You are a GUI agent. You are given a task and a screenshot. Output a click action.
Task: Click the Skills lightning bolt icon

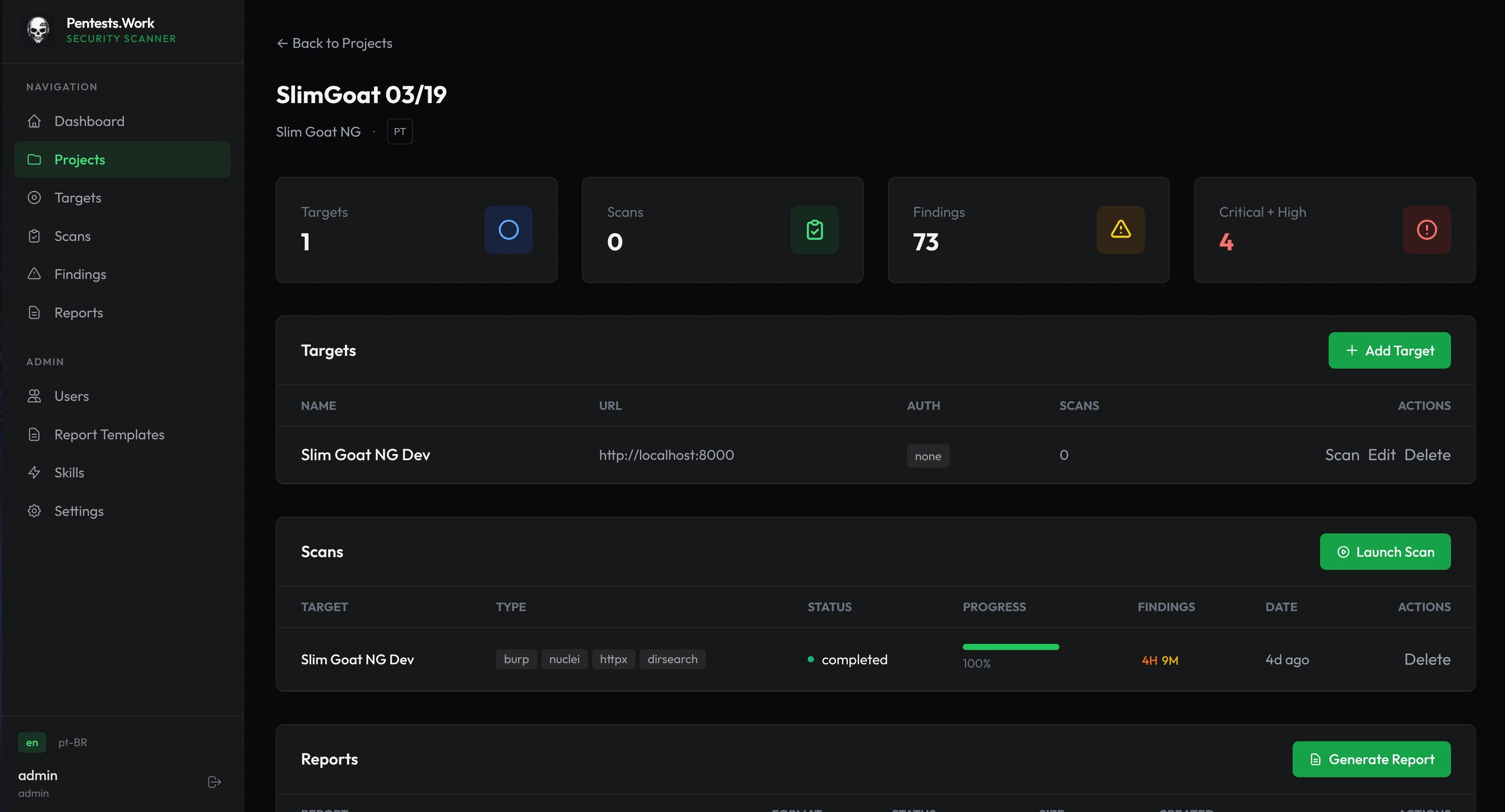pos(34,472)
